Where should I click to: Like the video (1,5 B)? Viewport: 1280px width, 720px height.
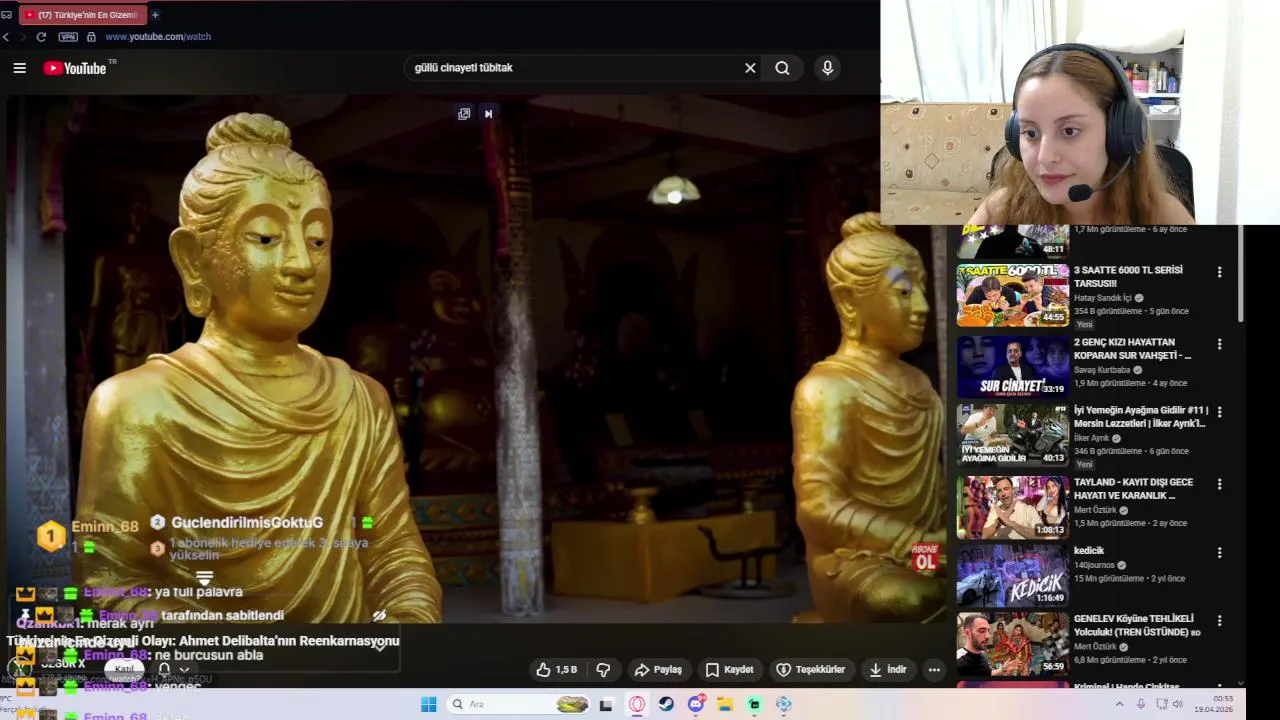point(557,670)
